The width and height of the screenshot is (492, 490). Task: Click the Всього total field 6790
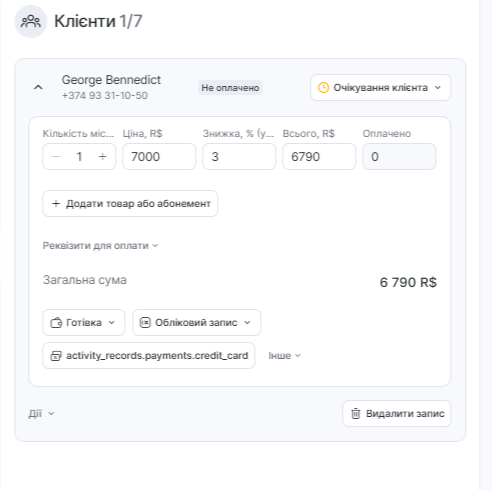tap(319, 156)
